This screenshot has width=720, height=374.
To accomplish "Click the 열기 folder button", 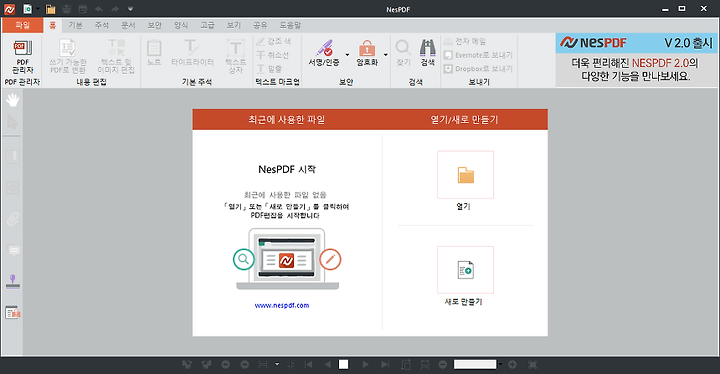I will click(x=465, y=175).
